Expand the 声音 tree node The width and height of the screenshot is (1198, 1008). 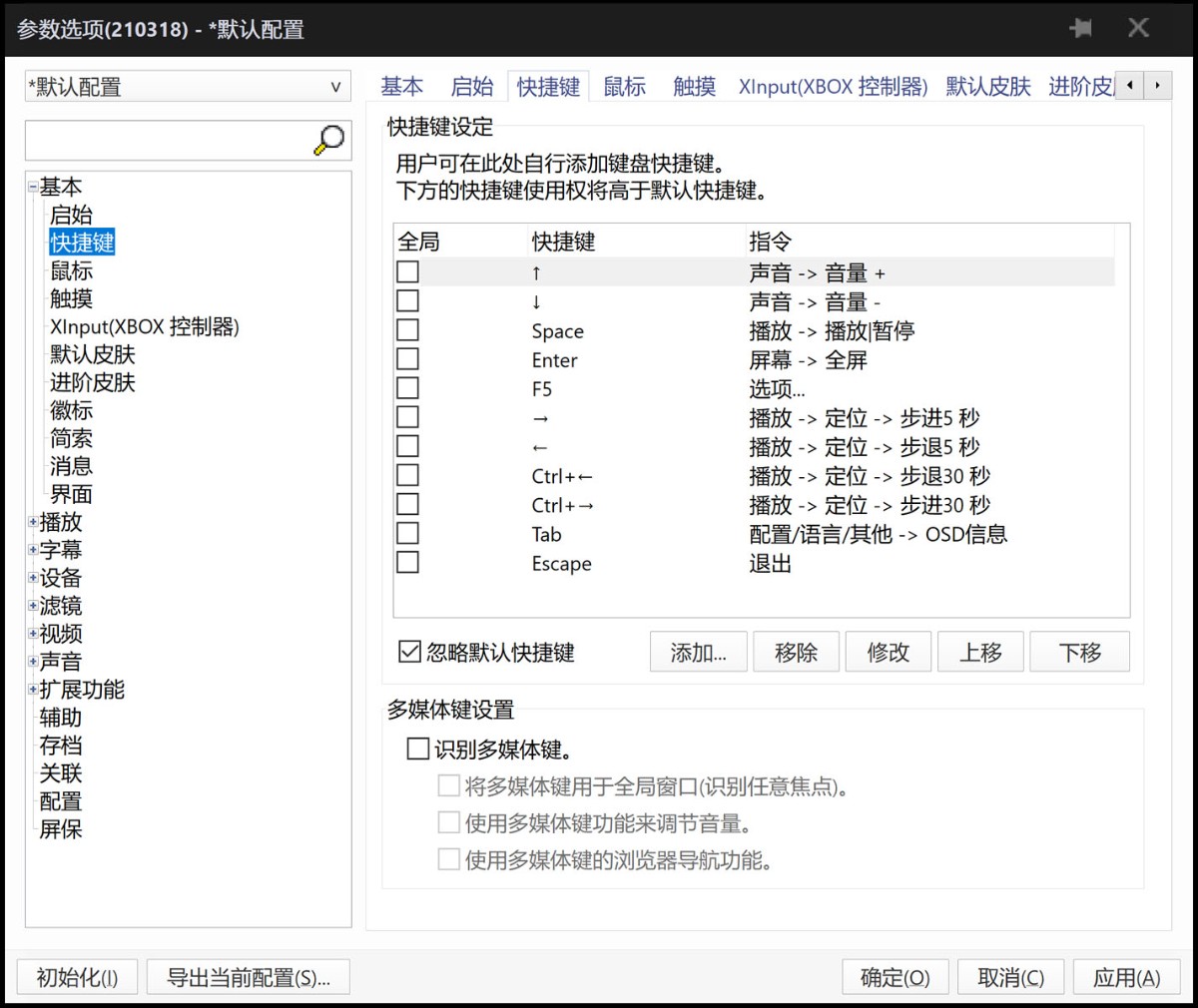pos(33,662)
